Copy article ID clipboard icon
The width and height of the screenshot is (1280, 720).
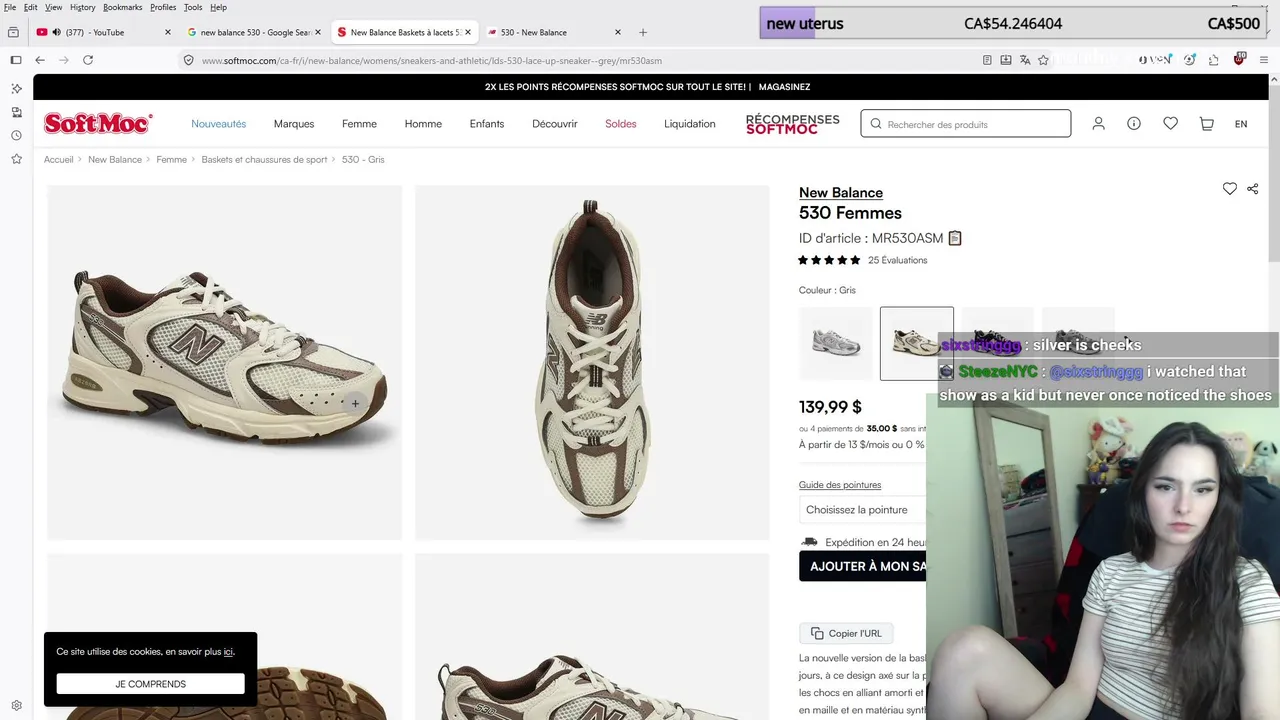tap(955, 238)
